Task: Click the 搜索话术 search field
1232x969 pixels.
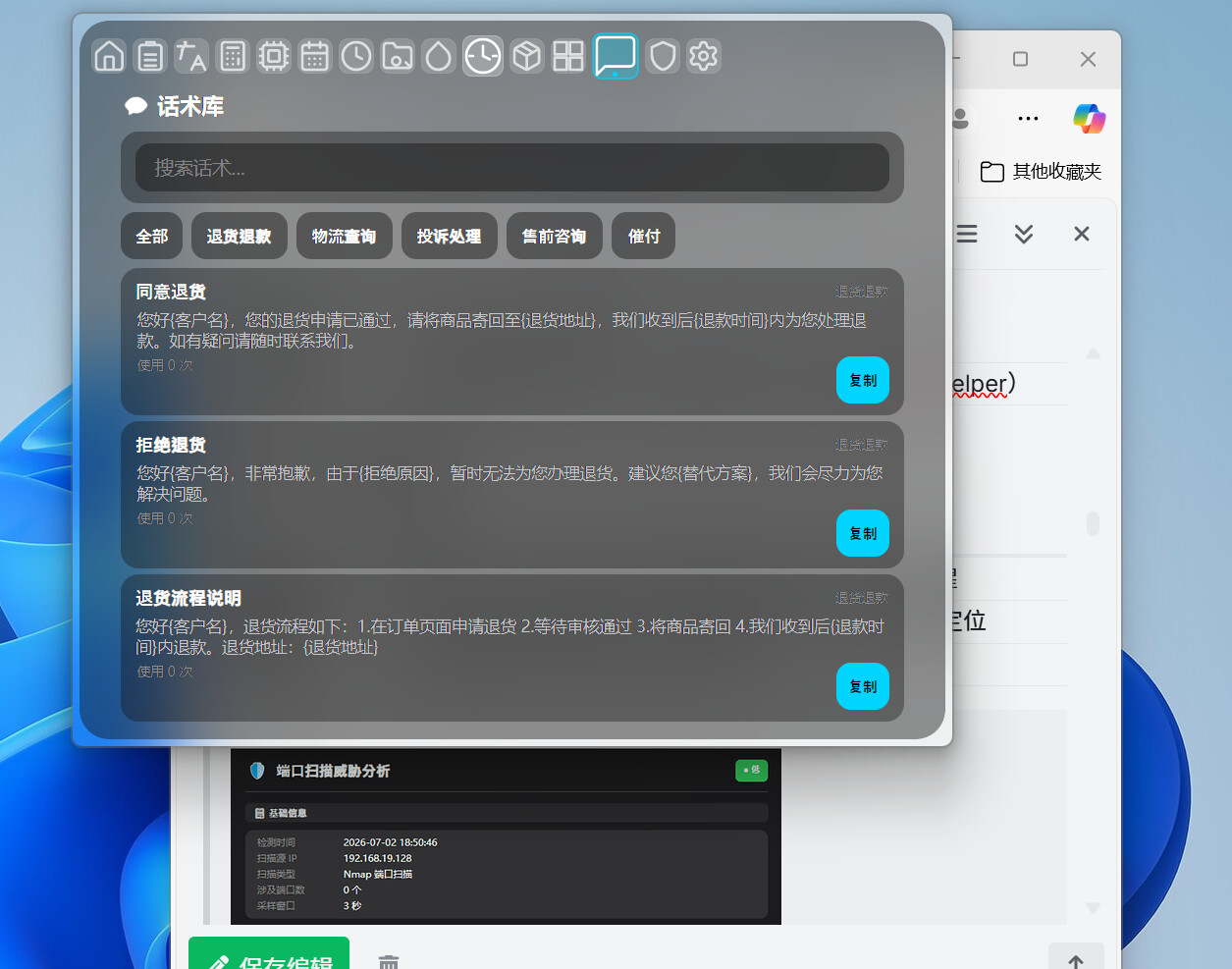Action: coord(512,168)
